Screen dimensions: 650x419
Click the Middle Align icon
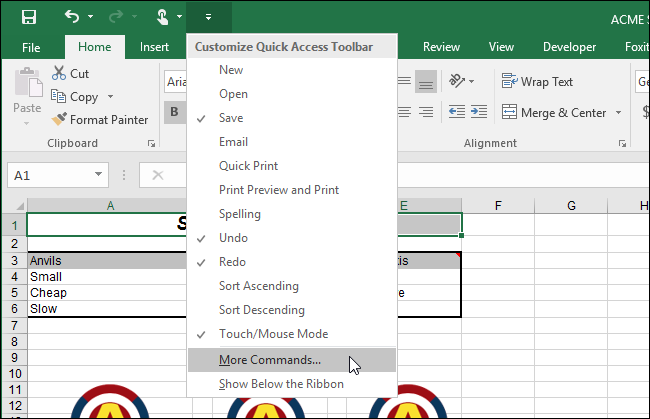[x=404, y=81]
